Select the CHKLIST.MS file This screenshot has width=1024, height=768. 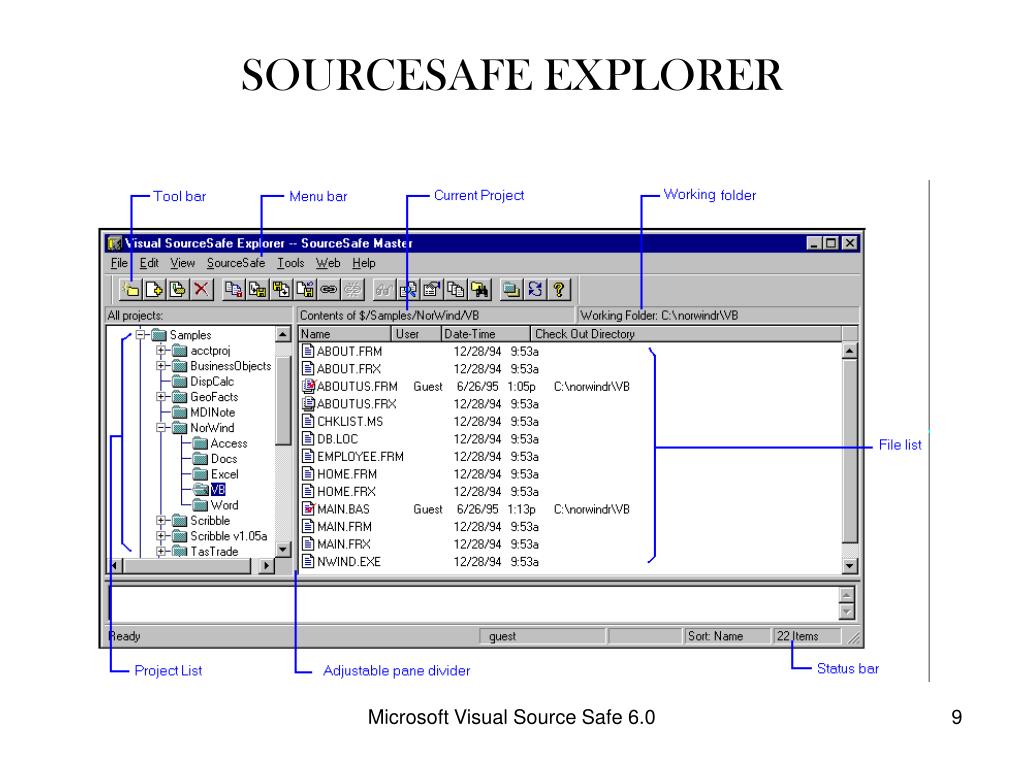click(350, 421)
